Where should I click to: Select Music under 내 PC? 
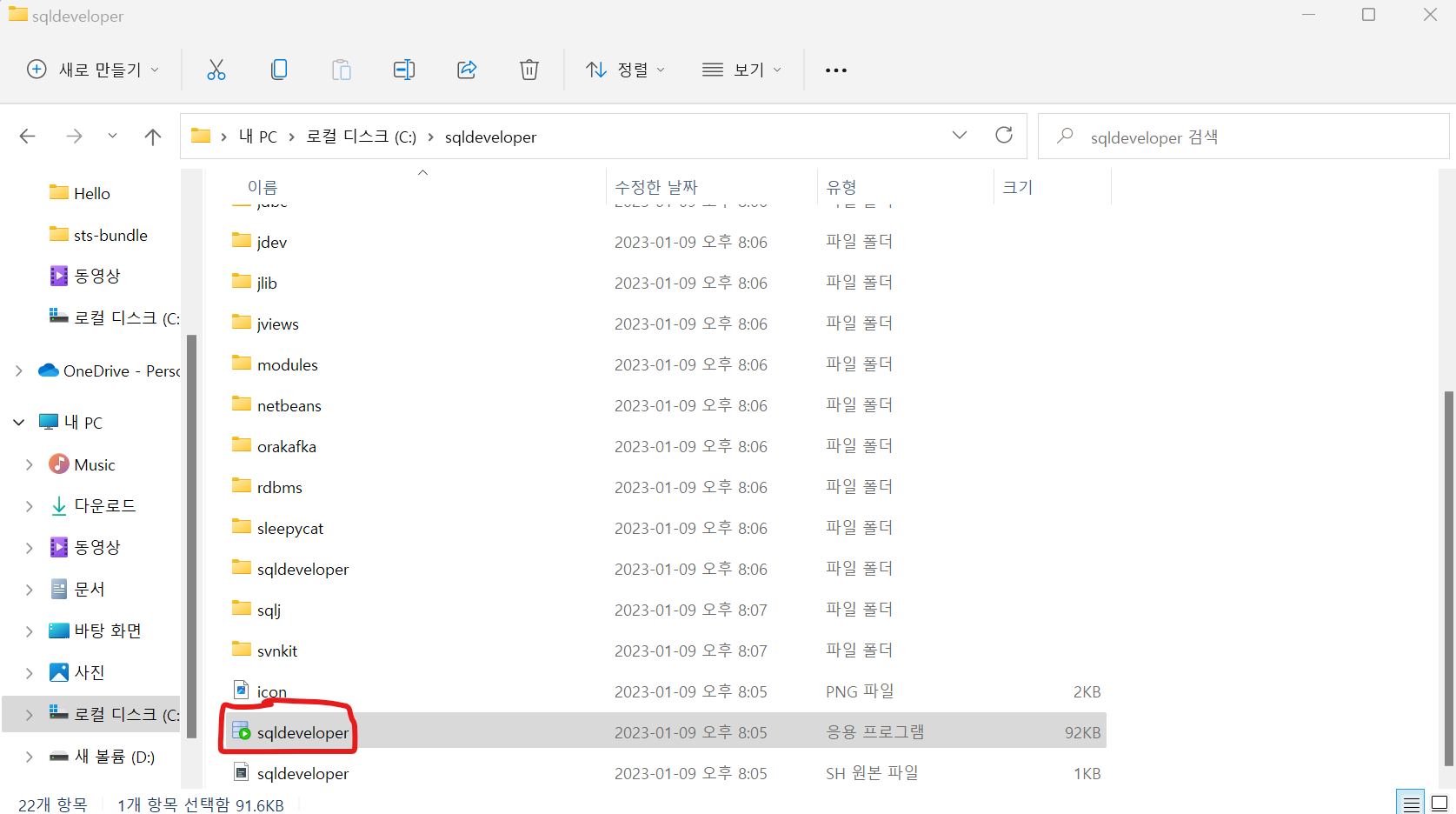point(83,464)
